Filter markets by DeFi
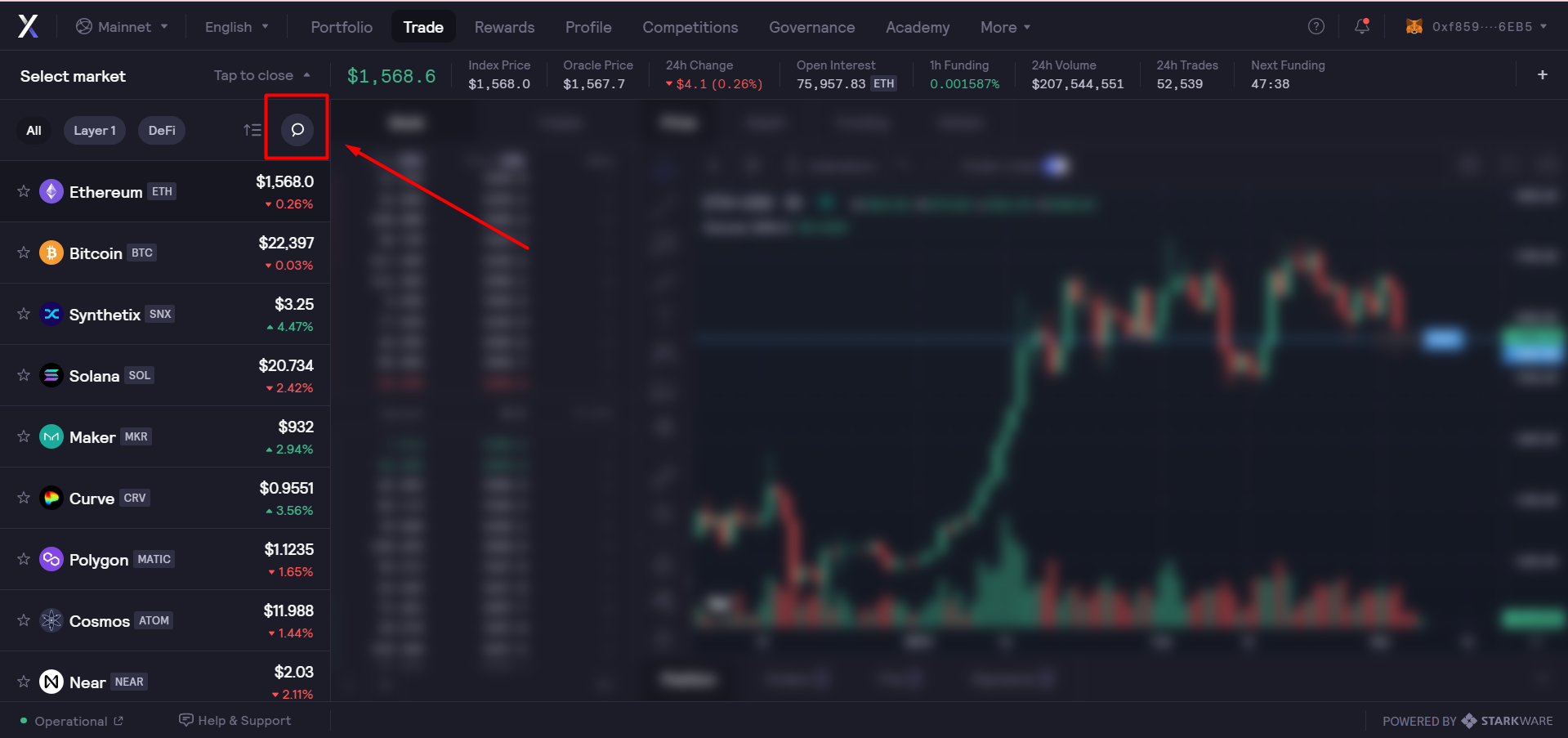Image resolution: width=1568 pixels, height=738 pixels. point(162,130)
